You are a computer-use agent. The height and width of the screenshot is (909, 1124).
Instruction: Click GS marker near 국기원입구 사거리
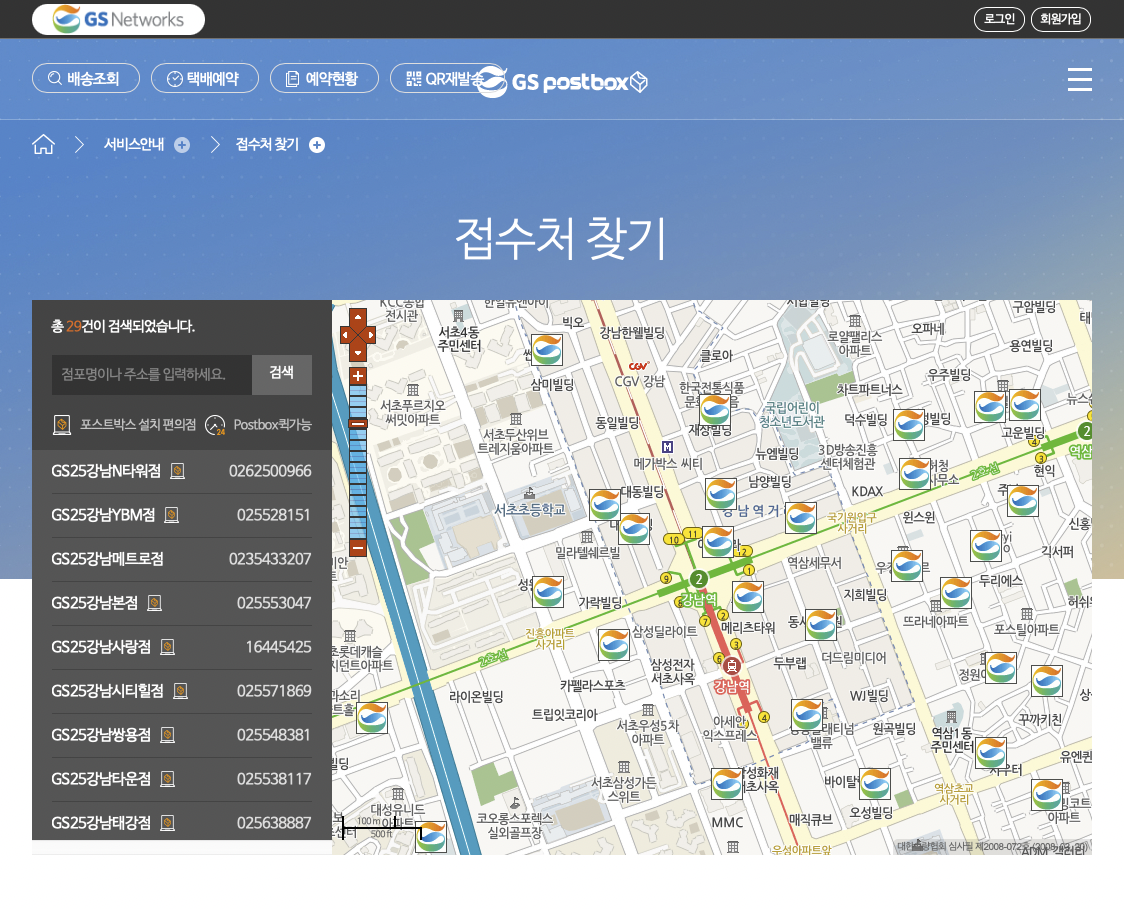point(801,518)
